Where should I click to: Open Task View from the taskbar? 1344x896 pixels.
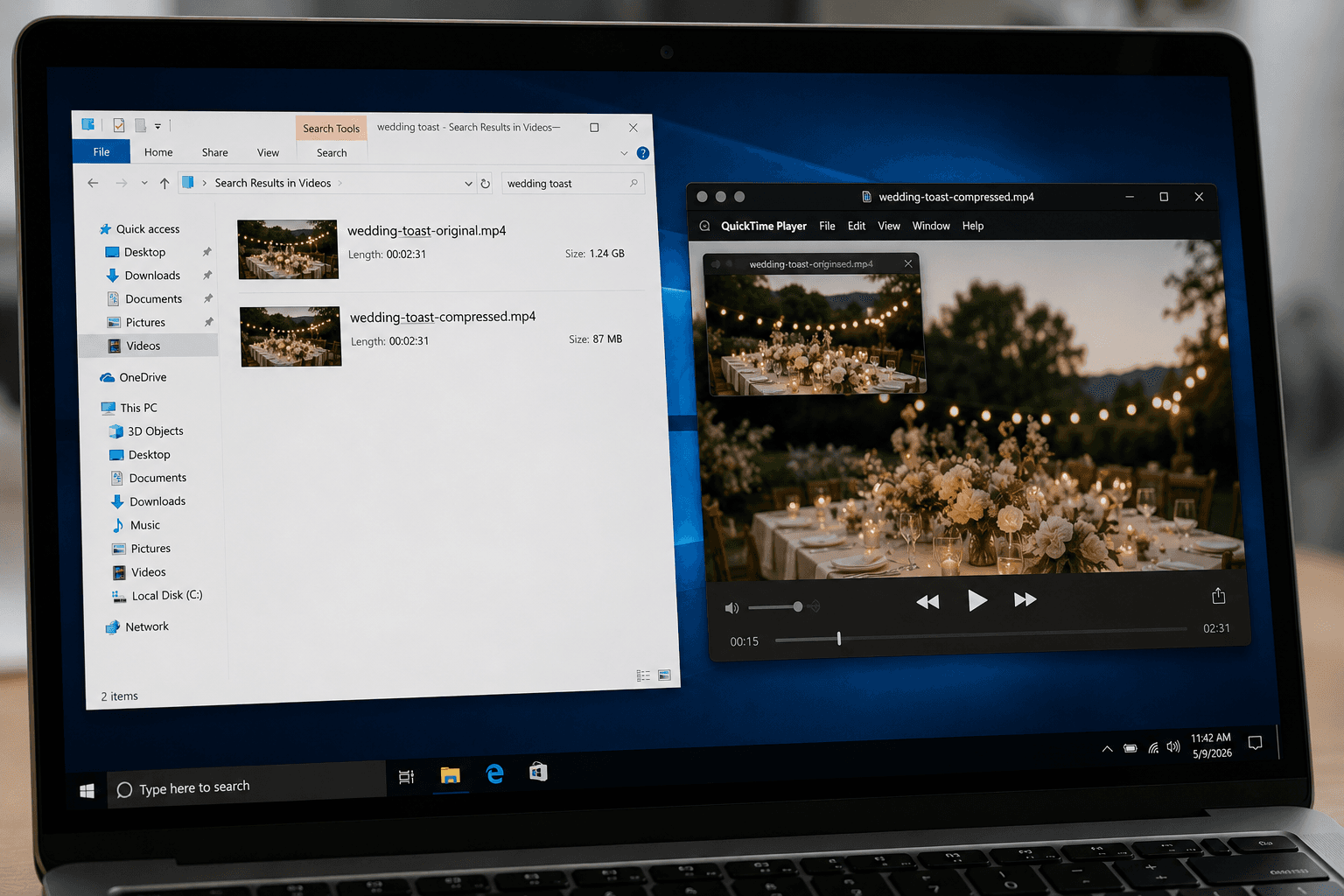(x=406, y=777)
